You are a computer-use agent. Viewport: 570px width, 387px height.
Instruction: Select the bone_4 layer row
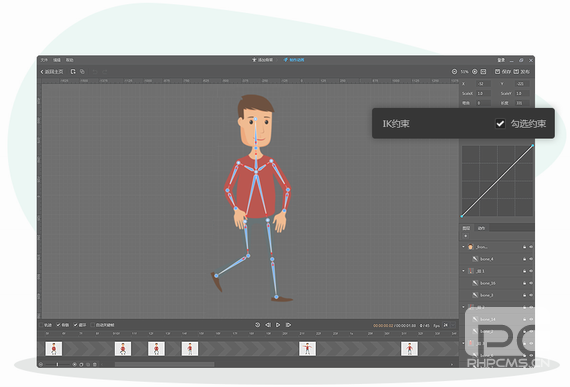click(x=497, y=259)
